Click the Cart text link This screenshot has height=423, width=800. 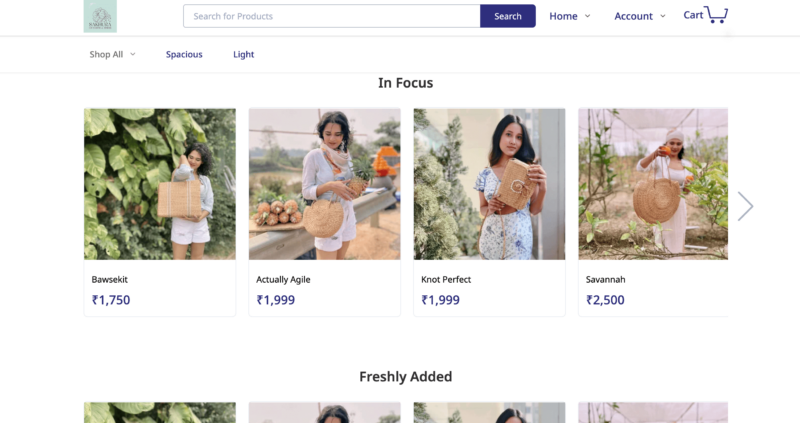click(x=693, y=15)
